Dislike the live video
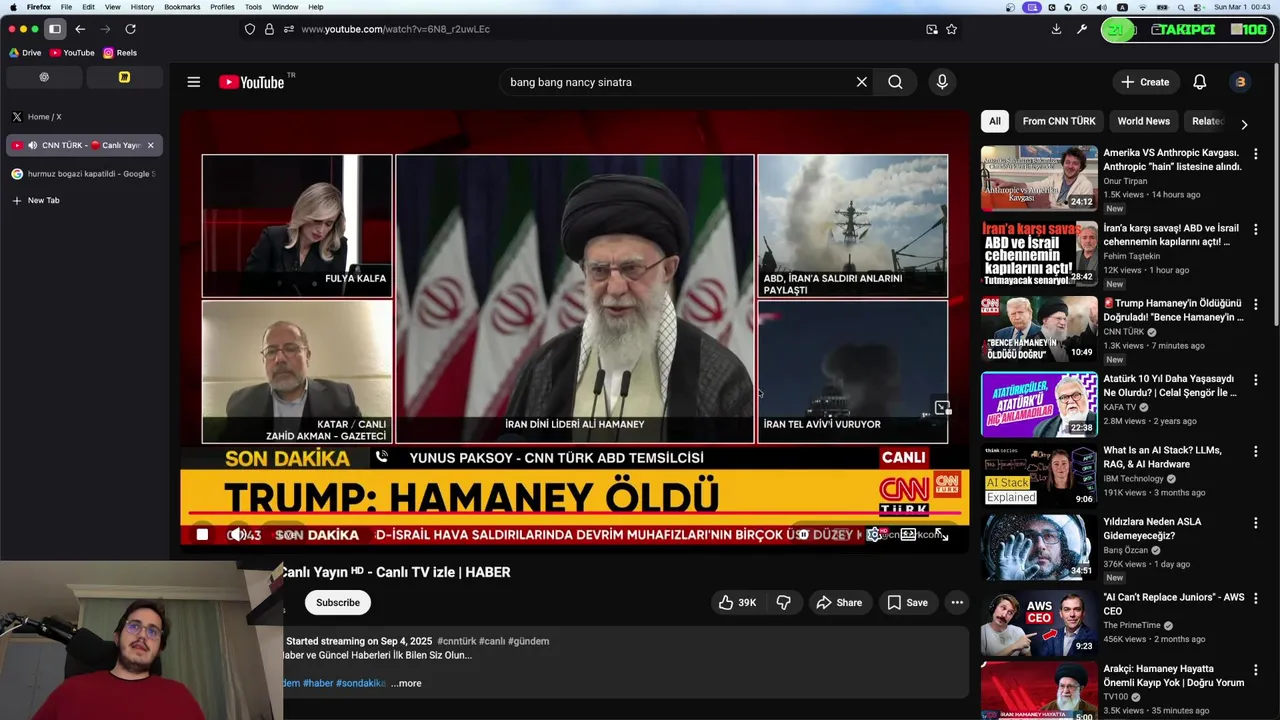 click(783, 602)
